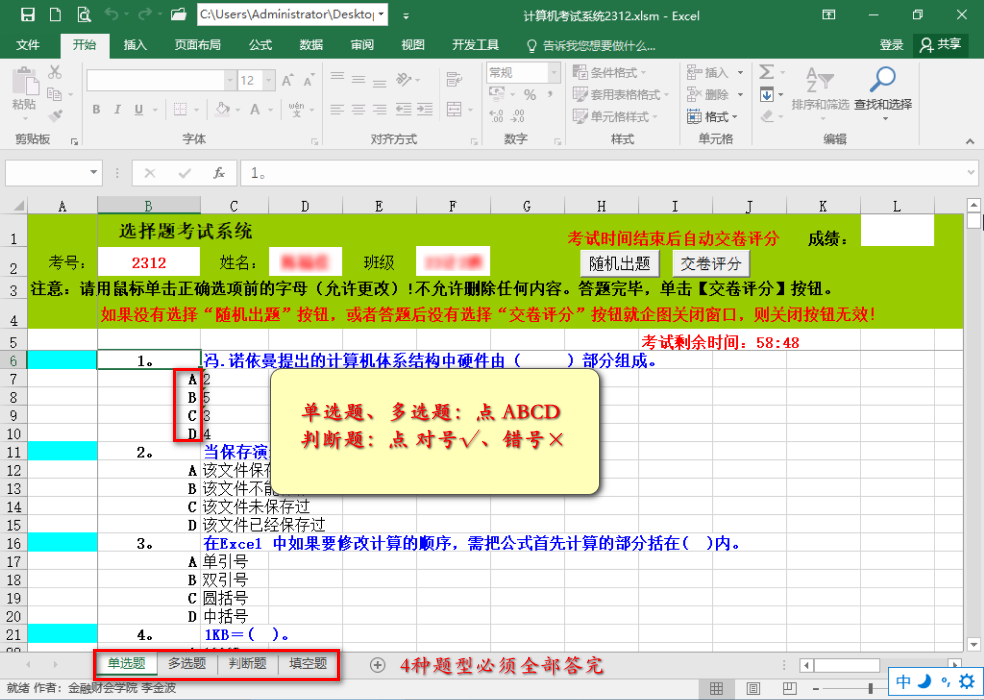984x700 pixels.
Task: Expand the Name Box dropdown
Action: coord(94,173)
